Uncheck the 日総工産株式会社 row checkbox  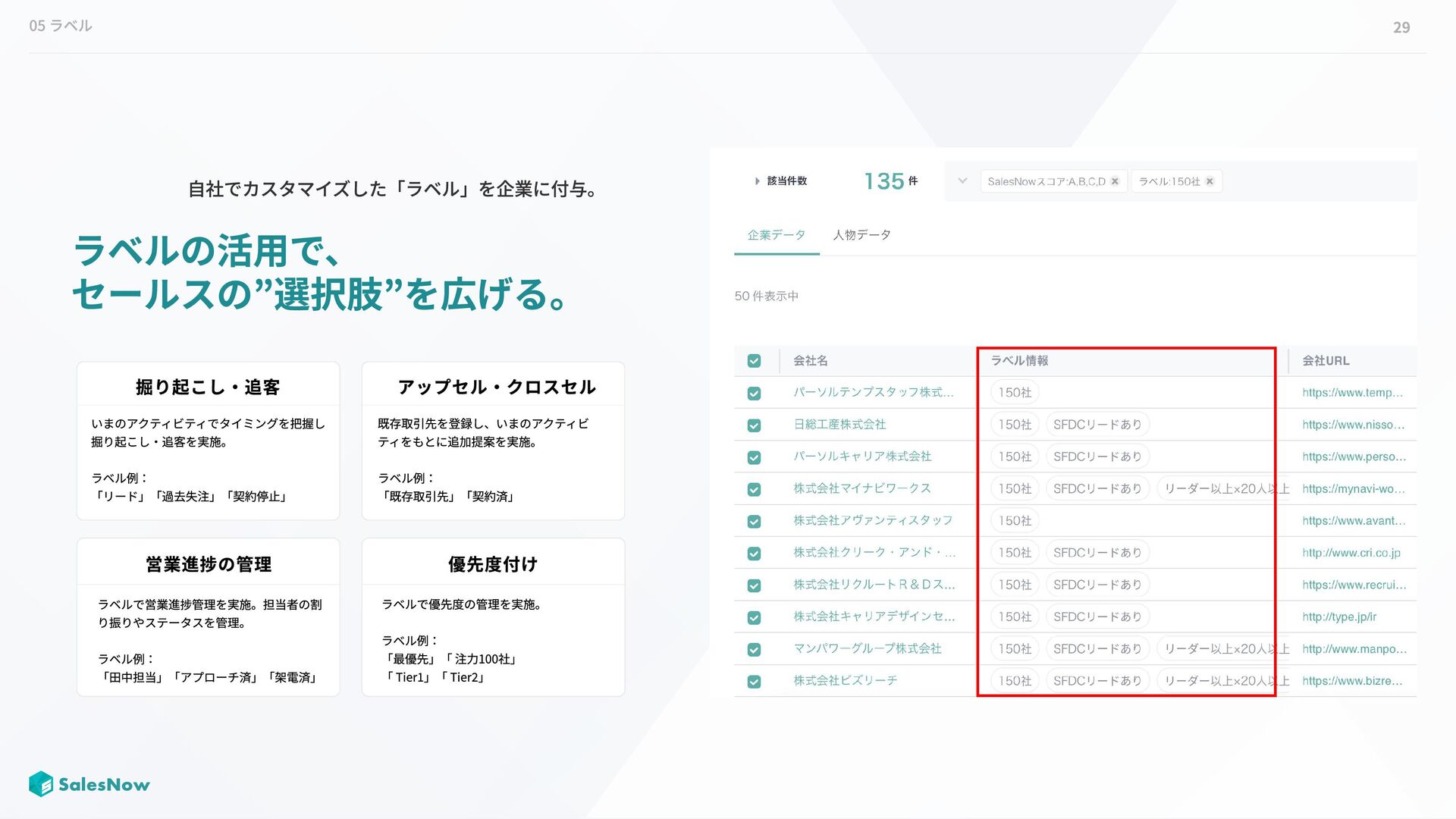[754, 425]
